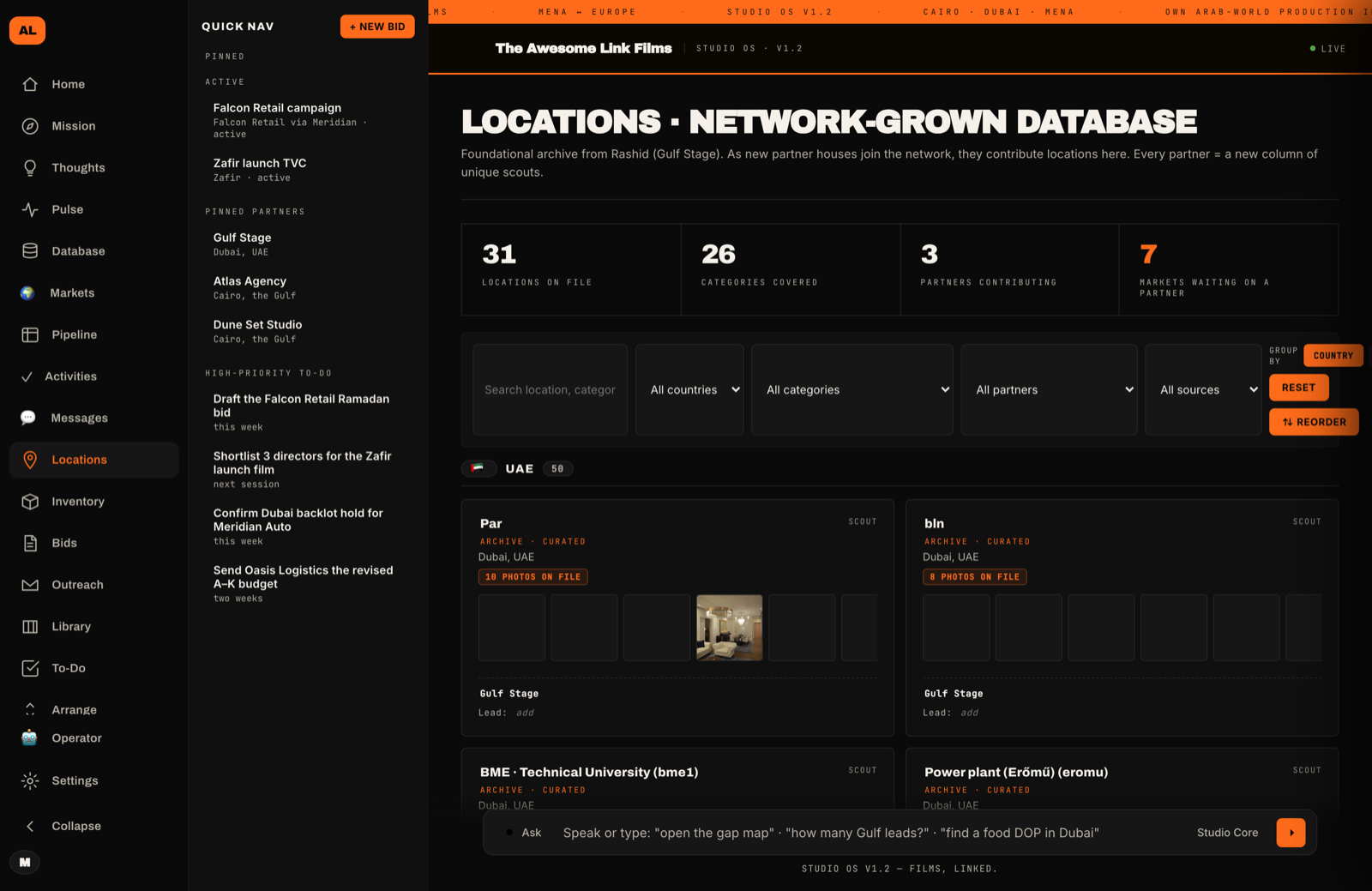Click the Search location input field
Screen dimensions: 1372x891
pyautogui.click(x=550, y=389)
